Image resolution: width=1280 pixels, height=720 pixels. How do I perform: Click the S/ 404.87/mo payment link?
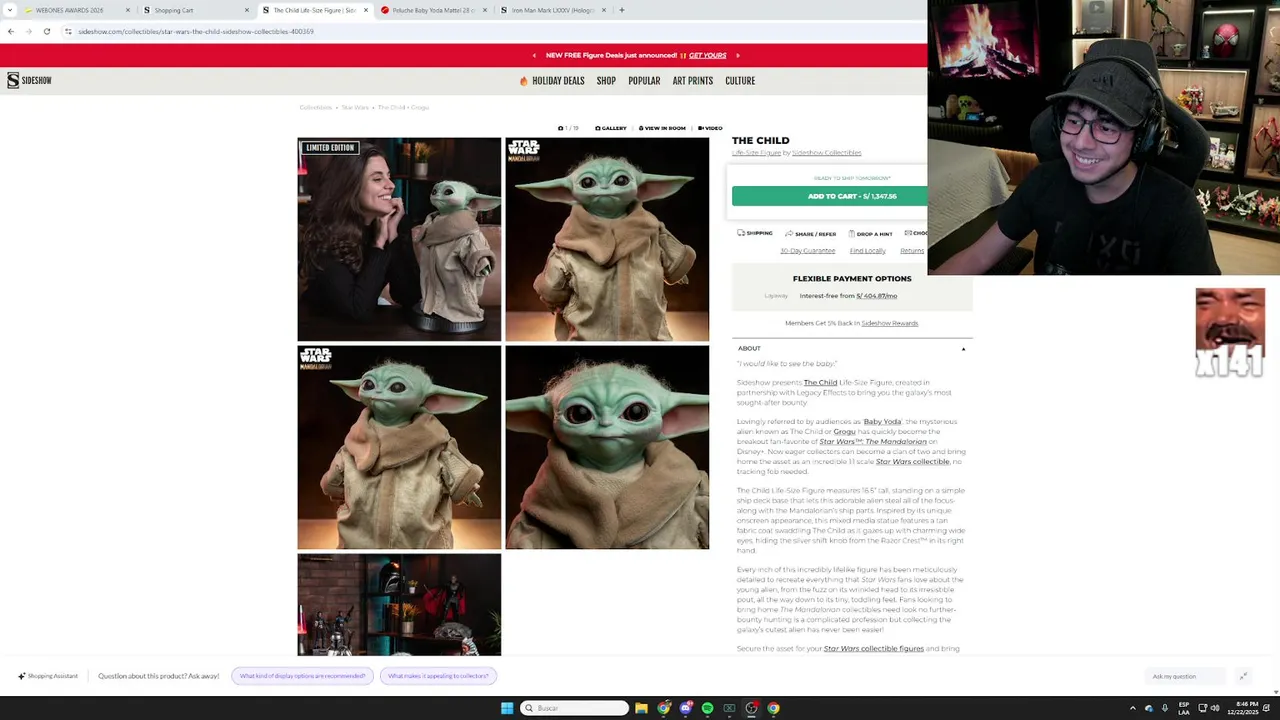click(877, 296)
